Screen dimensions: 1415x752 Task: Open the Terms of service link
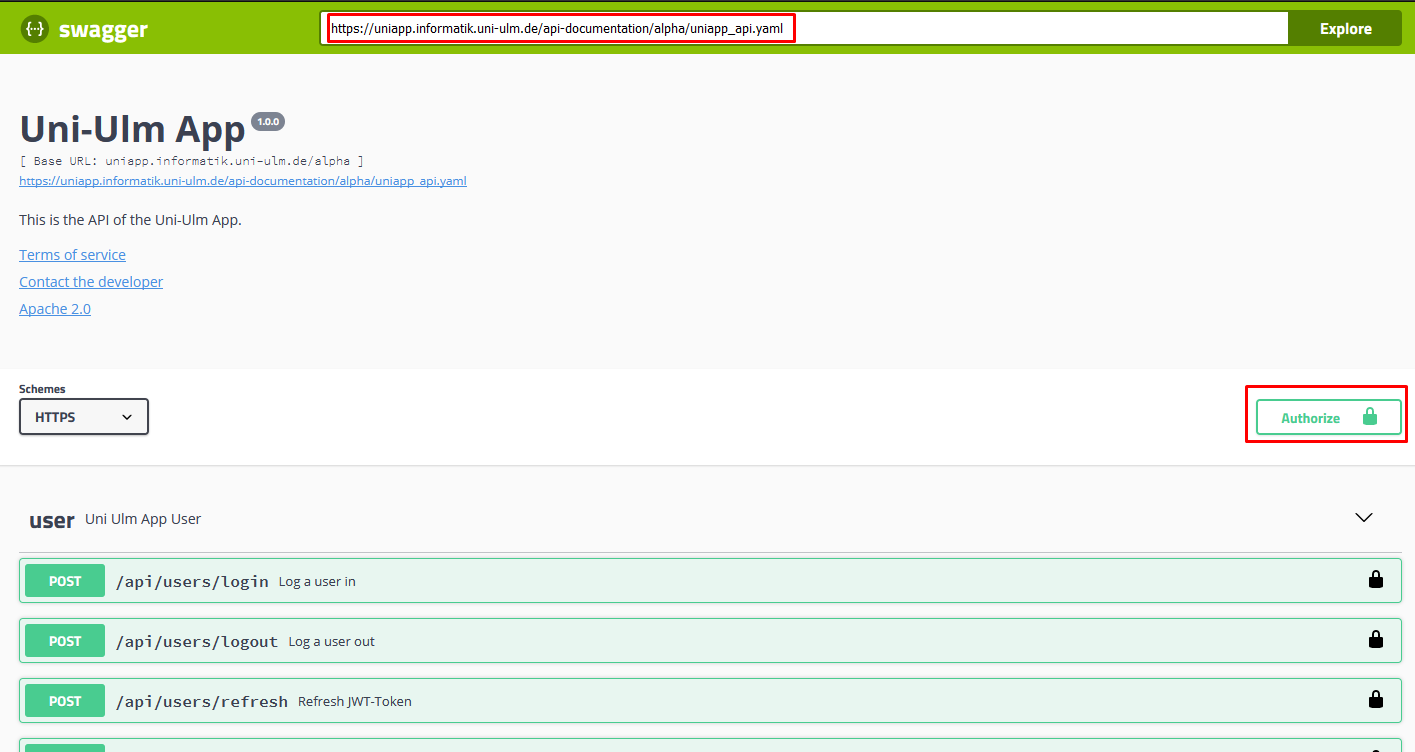[72, 255]
